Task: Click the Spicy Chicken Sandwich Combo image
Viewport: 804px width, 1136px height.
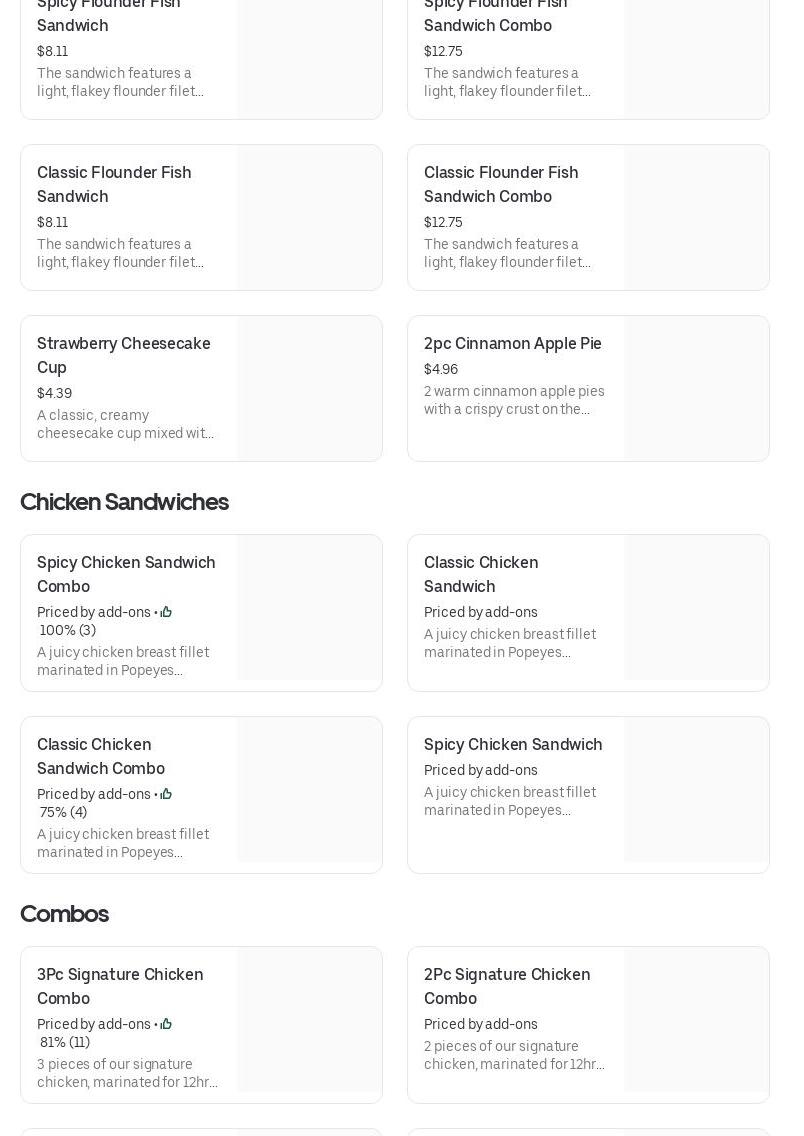Action: tap(309, 608)
